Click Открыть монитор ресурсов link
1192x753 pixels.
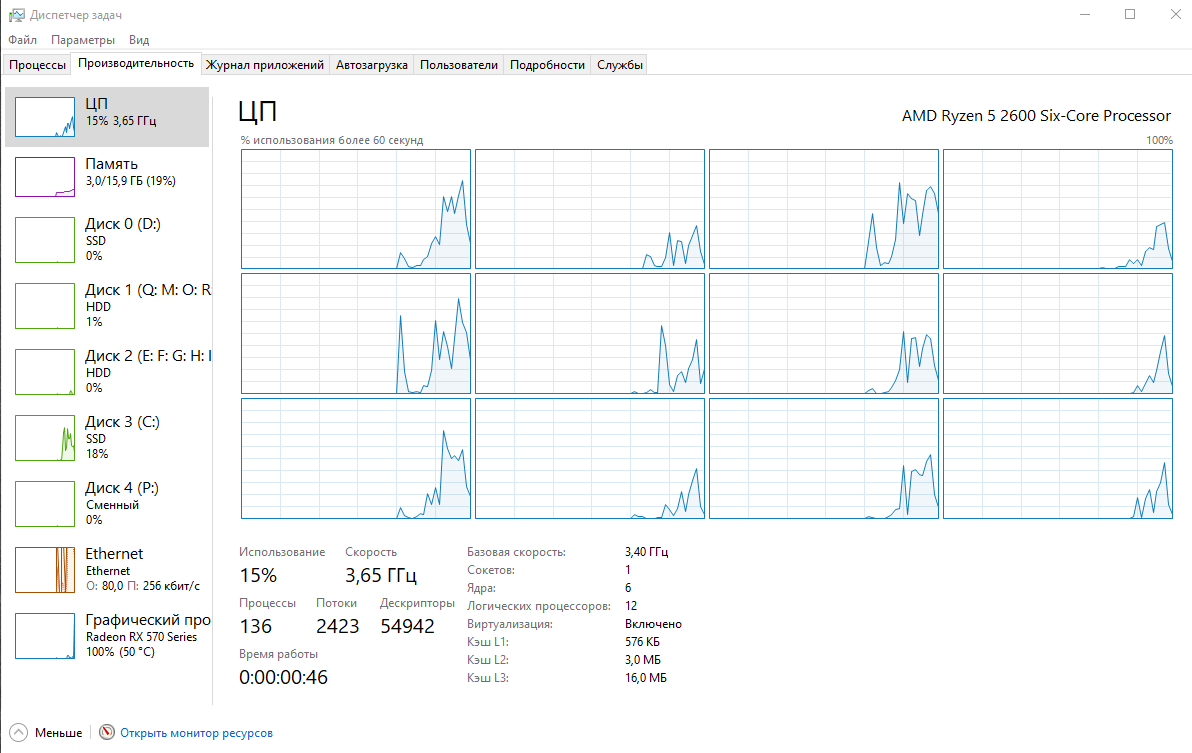pyautogui.click(x=196, y=733)
